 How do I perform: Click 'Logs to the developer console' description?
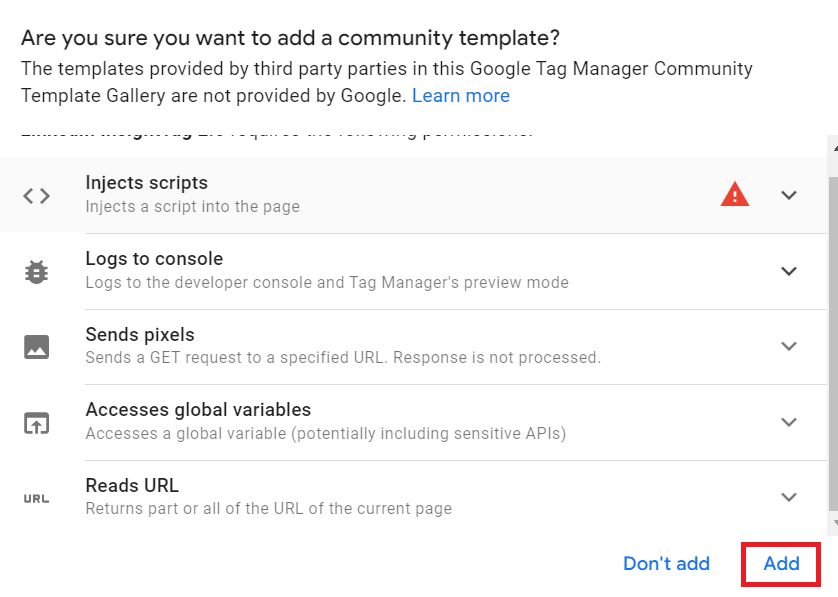pyautogui.click(x=327, y=282)
